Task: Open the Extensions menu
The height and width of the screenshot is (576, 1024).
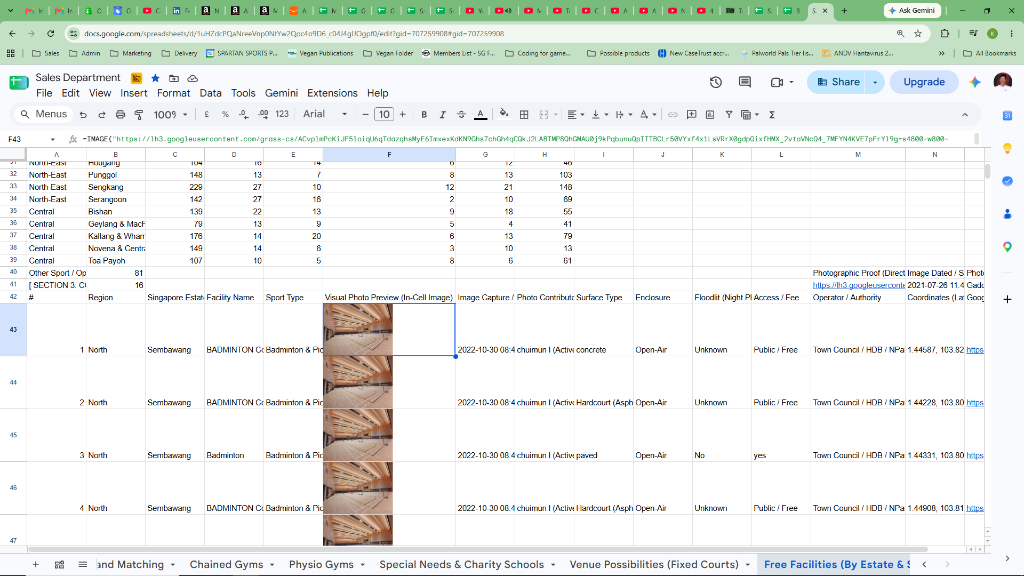Action: tap(332, 93)
